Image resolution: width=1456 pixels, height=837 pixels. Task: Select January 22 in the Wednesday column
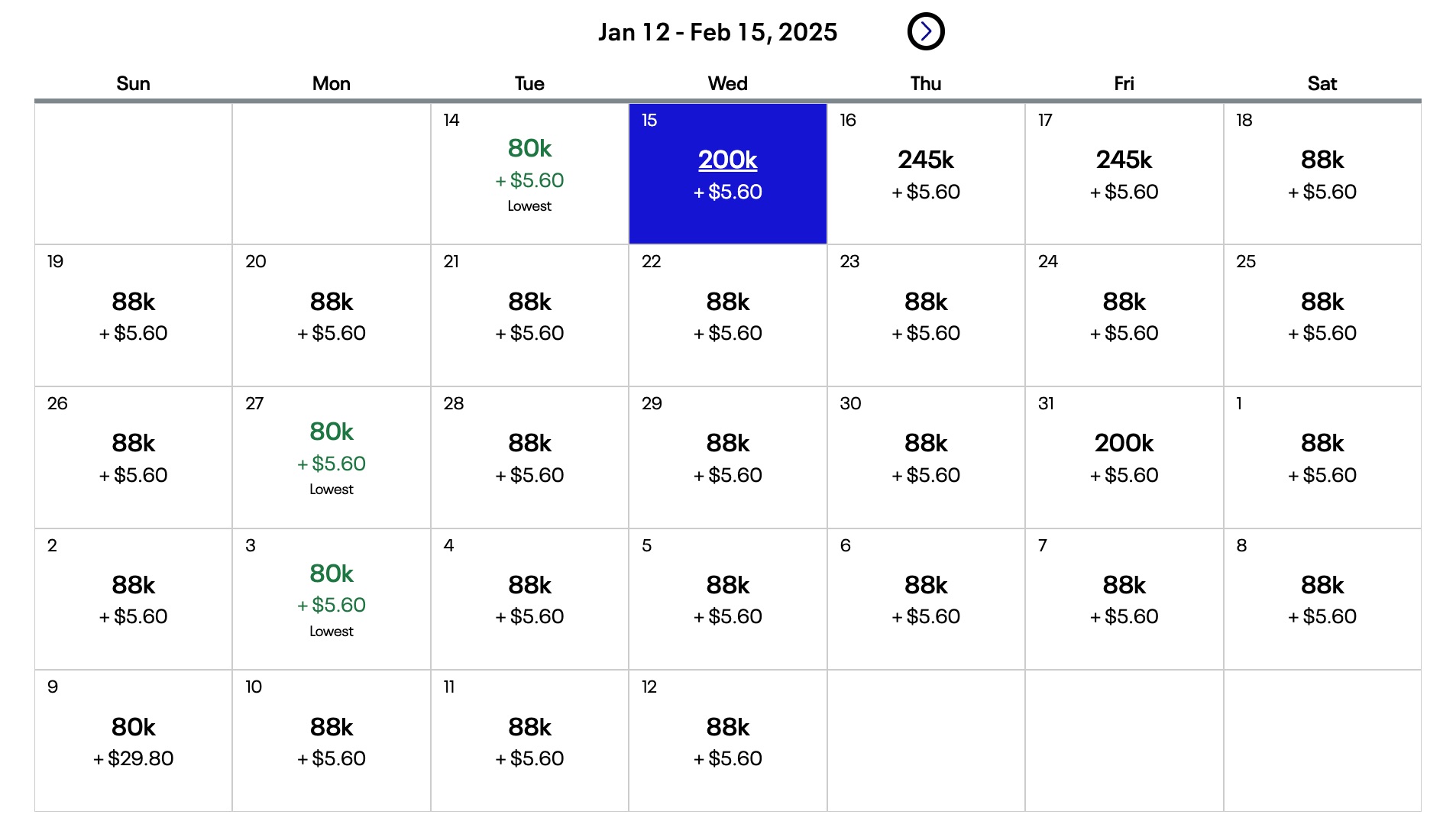(x=726, y=315)
